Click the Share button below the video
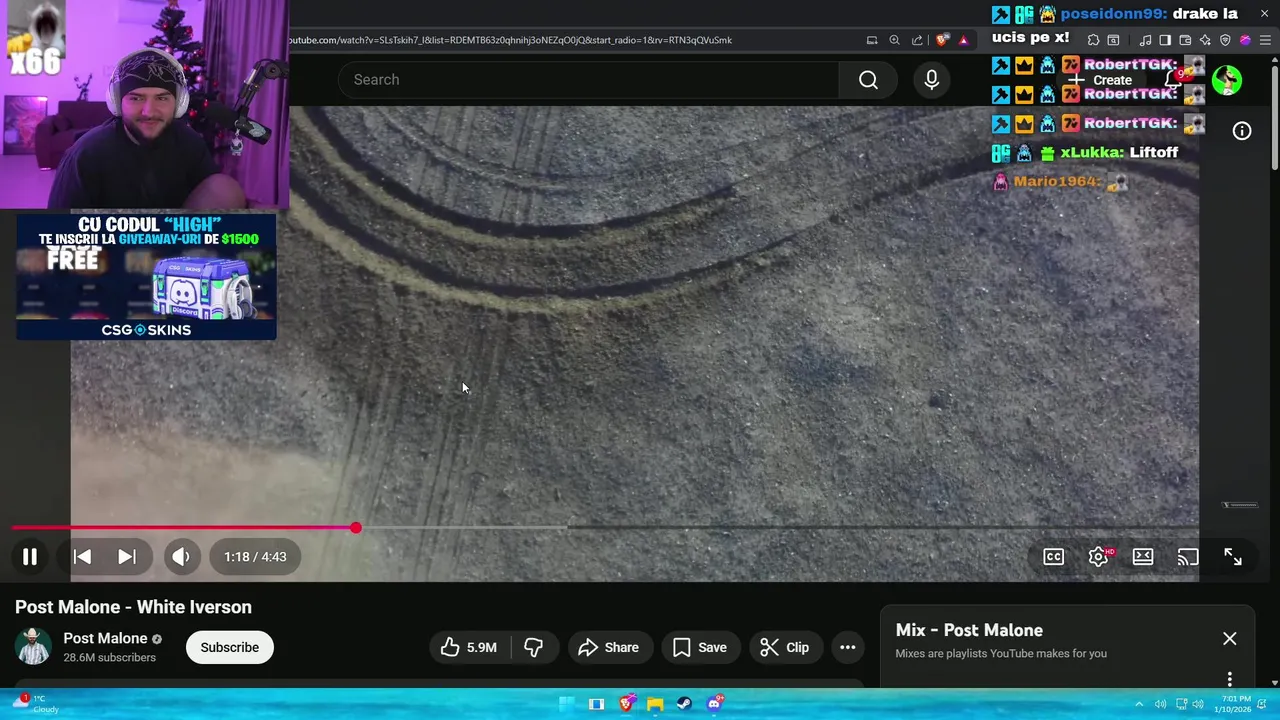The height and width of the screenshot is (720, 1280). pos(609,647)
